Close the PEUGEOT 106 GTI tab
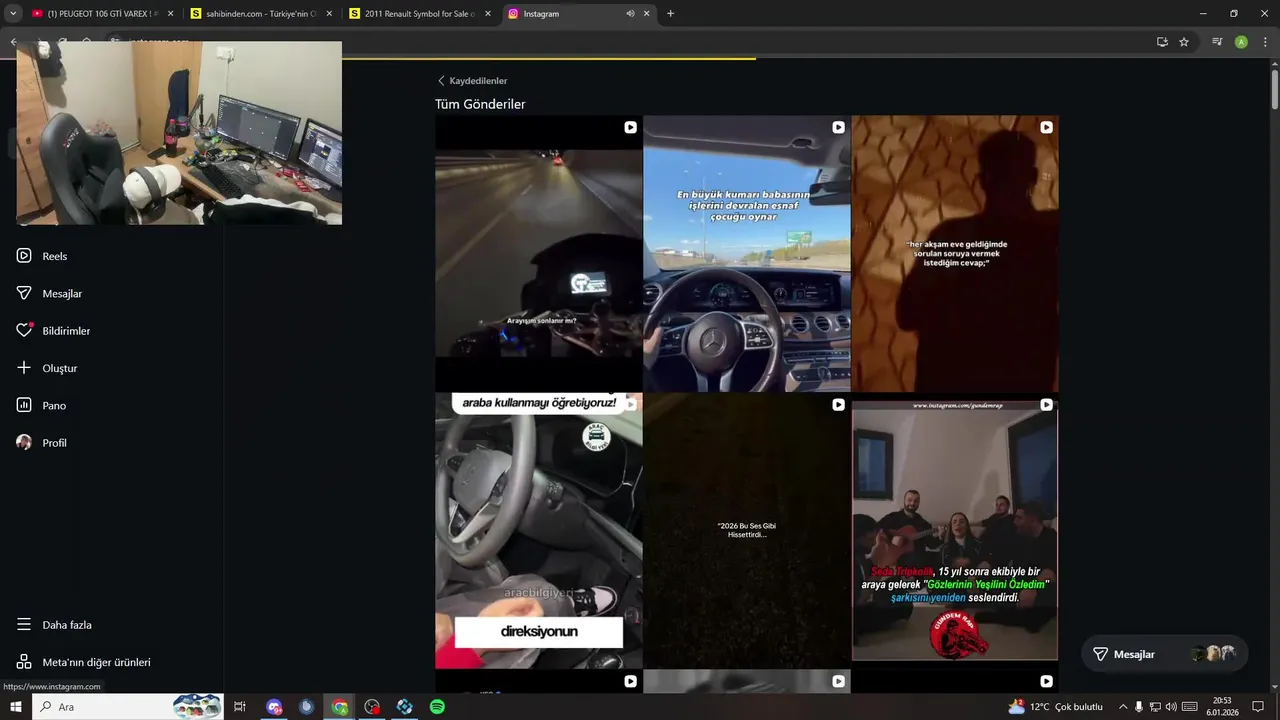The width and height of the screenshot is (1280, 720). pyautogui.click(x=170, y=14)
